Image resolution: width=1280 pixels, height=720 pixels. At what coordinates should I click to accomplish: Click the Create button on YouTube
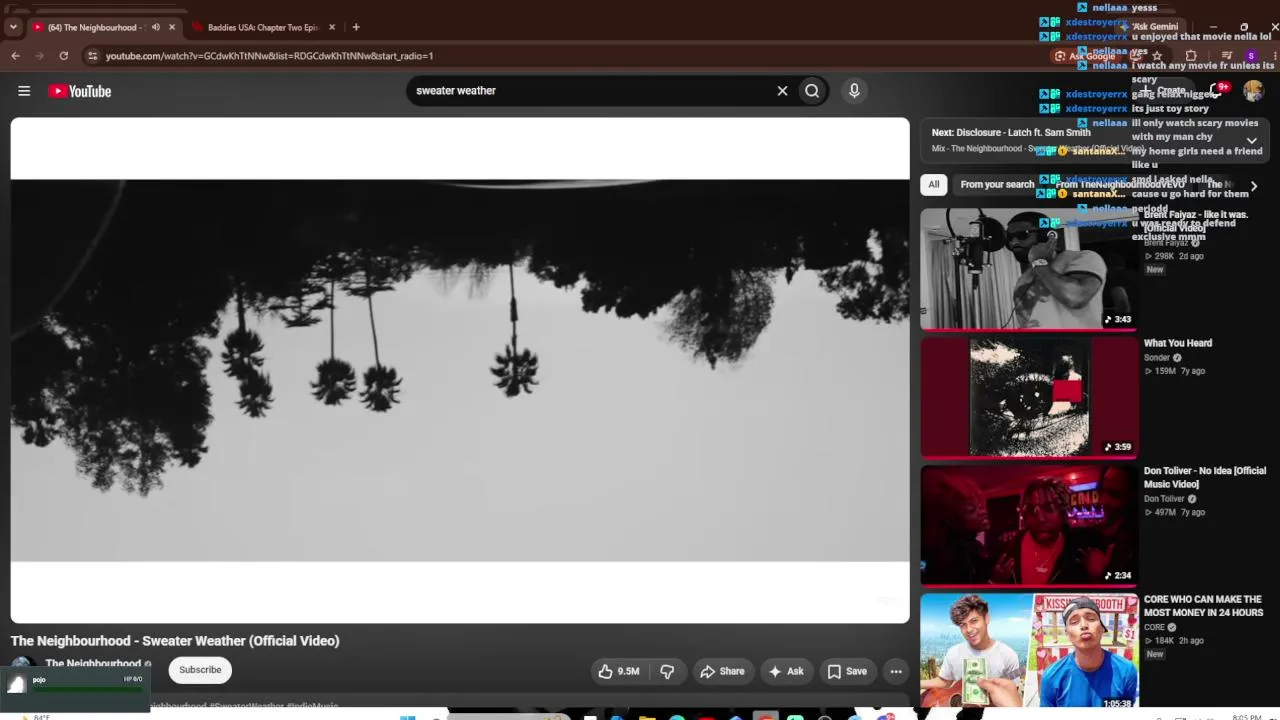(x=1164, y=91)
